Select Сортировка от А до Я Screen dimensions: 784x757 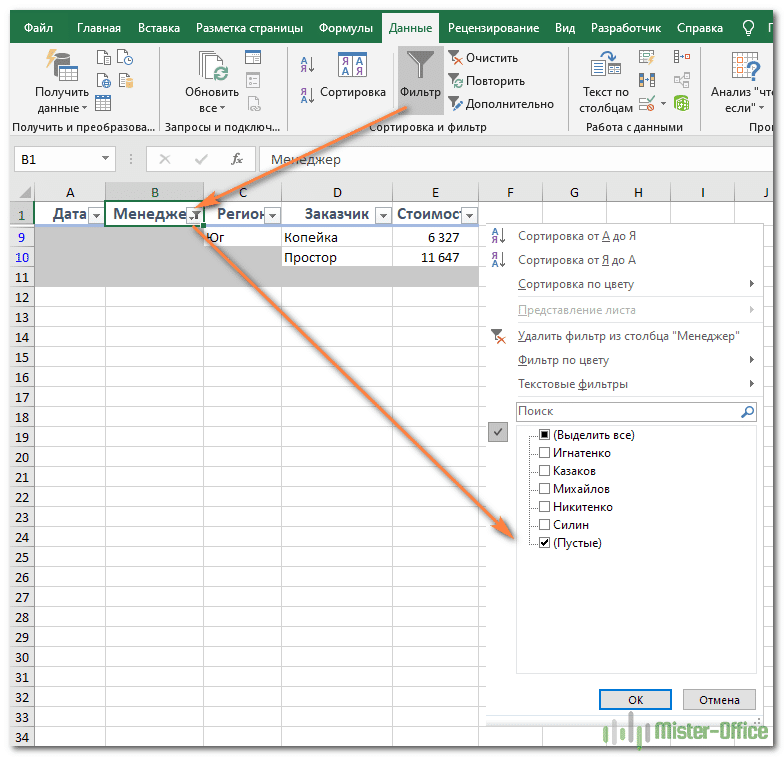[x=576, y=236]
